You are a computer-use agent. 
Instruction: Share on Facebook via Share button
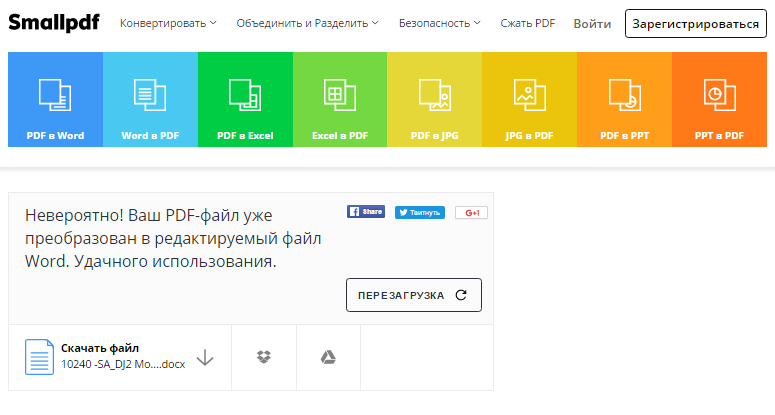(366, 212)
